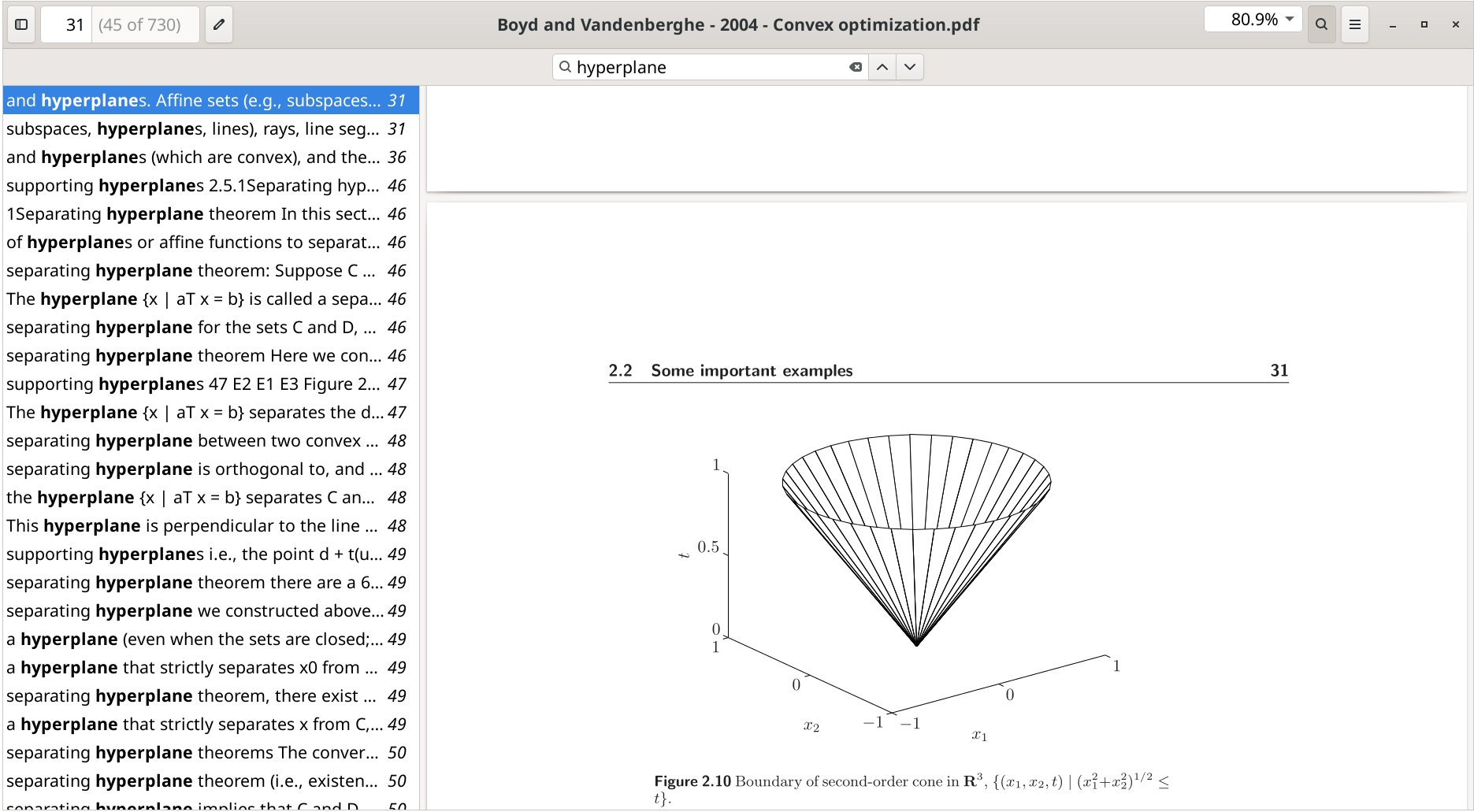Click the search magnifier icon inside field
Image resolution: width=1474 pixels, height=812 pixels.
(565, 67)
